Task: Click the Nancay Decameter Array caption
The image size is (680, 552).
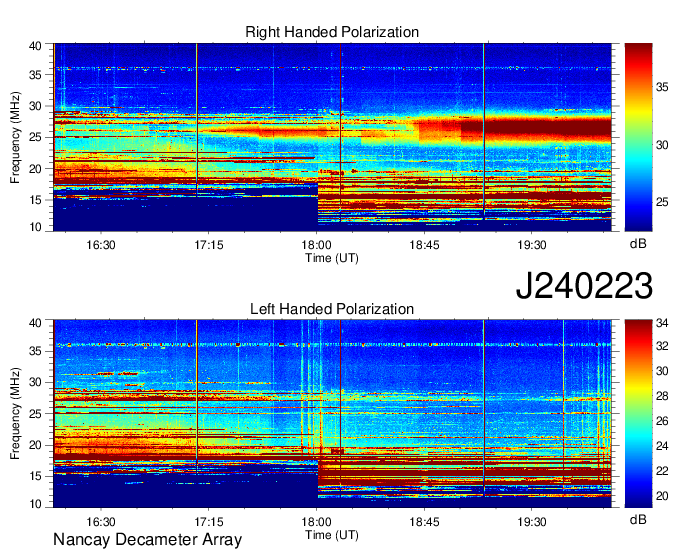Action: tap(147, 540)
